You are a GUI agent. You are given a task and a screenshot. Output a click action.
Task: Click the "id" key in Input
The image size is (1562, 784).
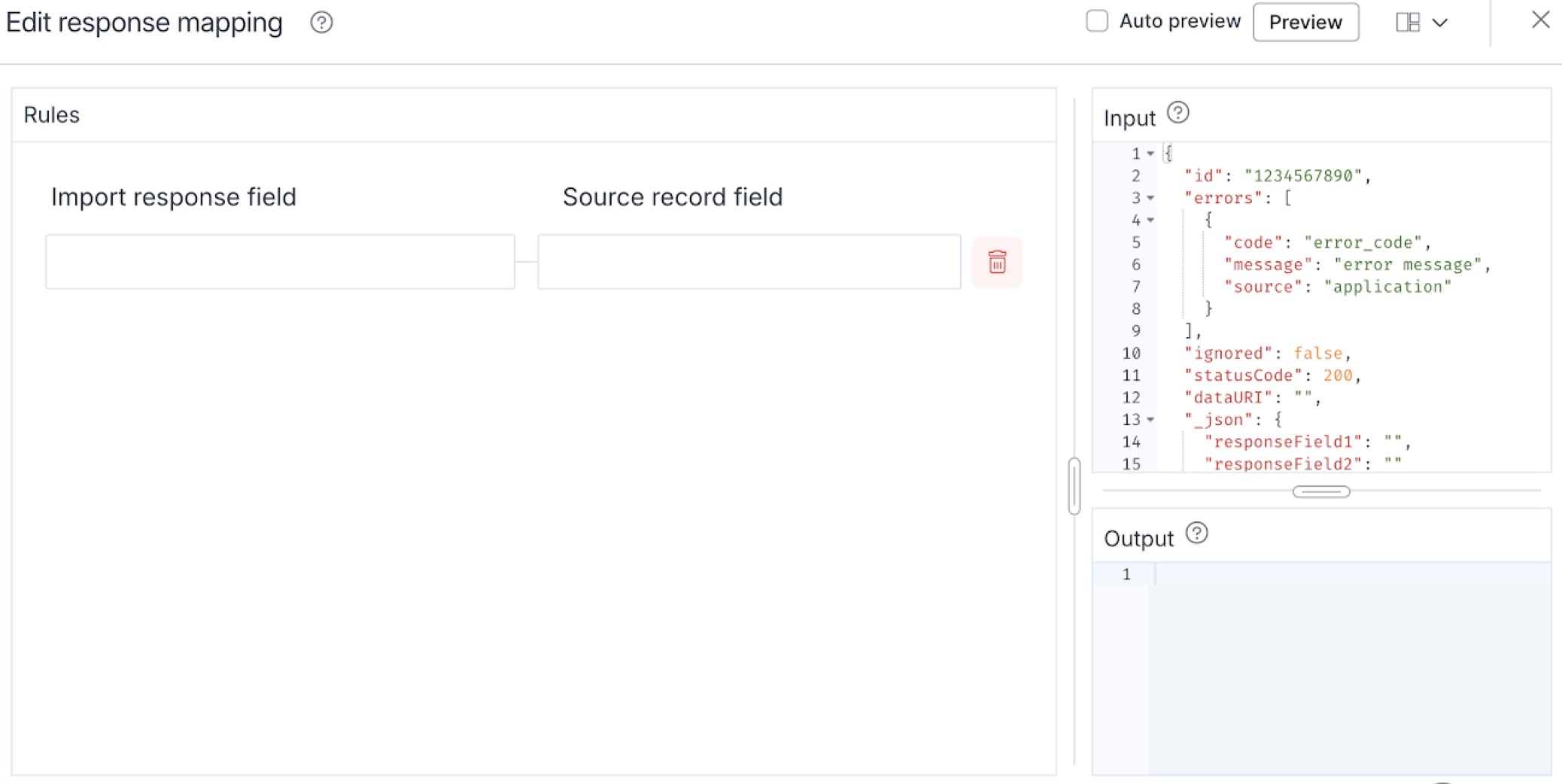pos(1204,176)
